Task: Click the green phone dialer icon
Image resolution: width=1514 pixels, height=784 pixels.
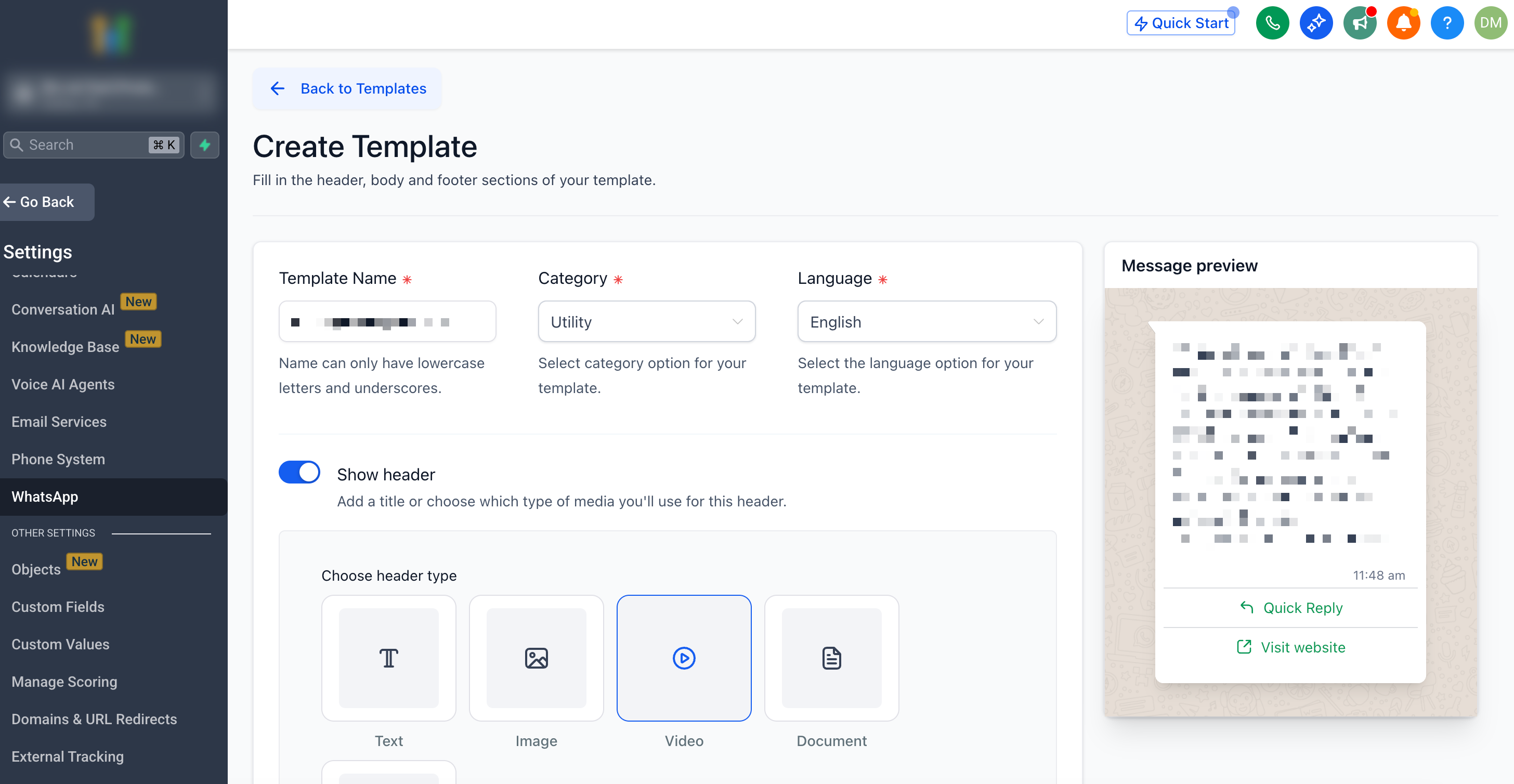Action: [1272, 23]
